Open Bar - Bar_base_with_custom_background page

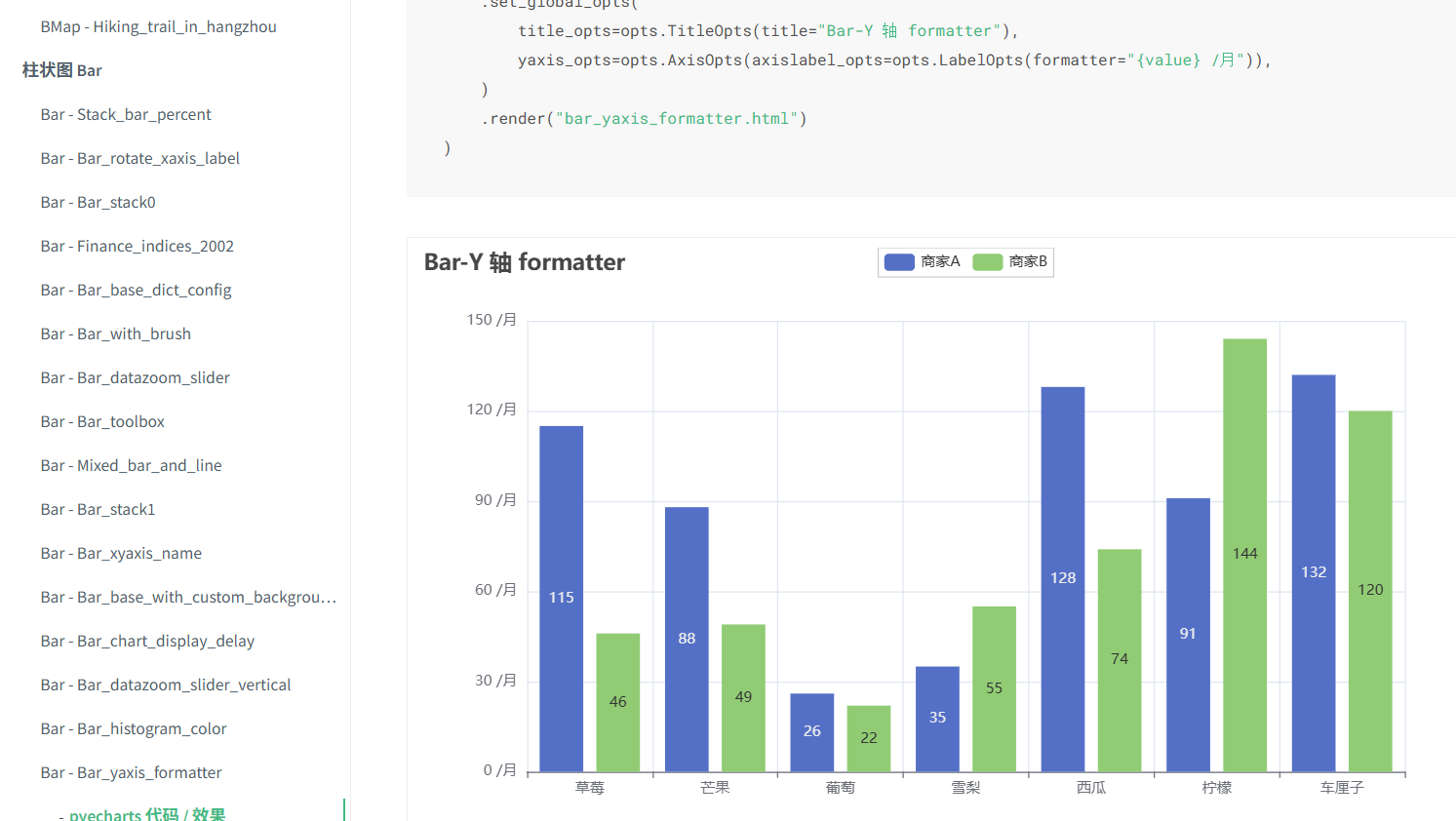[x=188, y=597]
